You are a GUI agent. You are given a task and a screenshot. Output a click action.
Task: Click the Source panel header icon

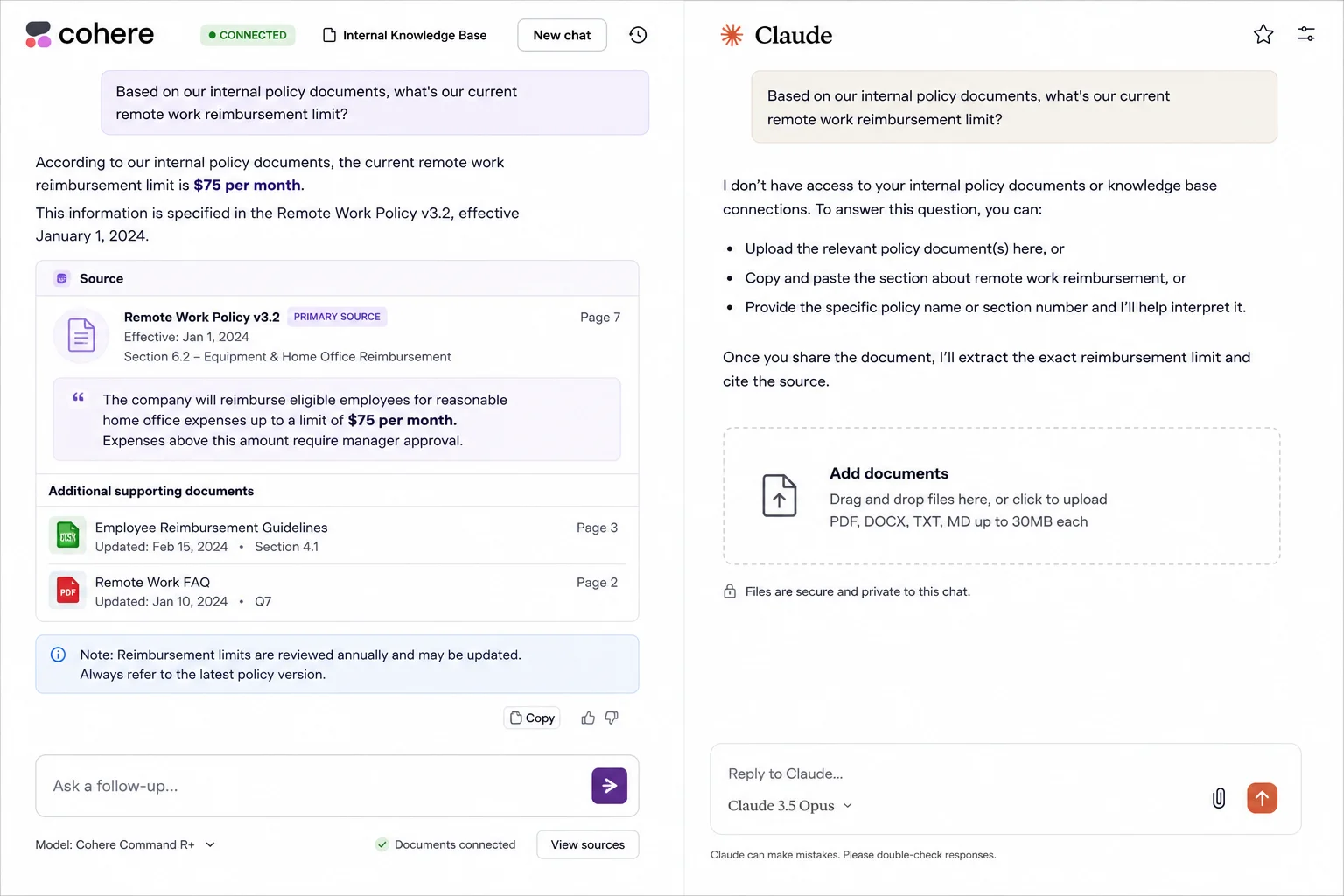(62, 278)
